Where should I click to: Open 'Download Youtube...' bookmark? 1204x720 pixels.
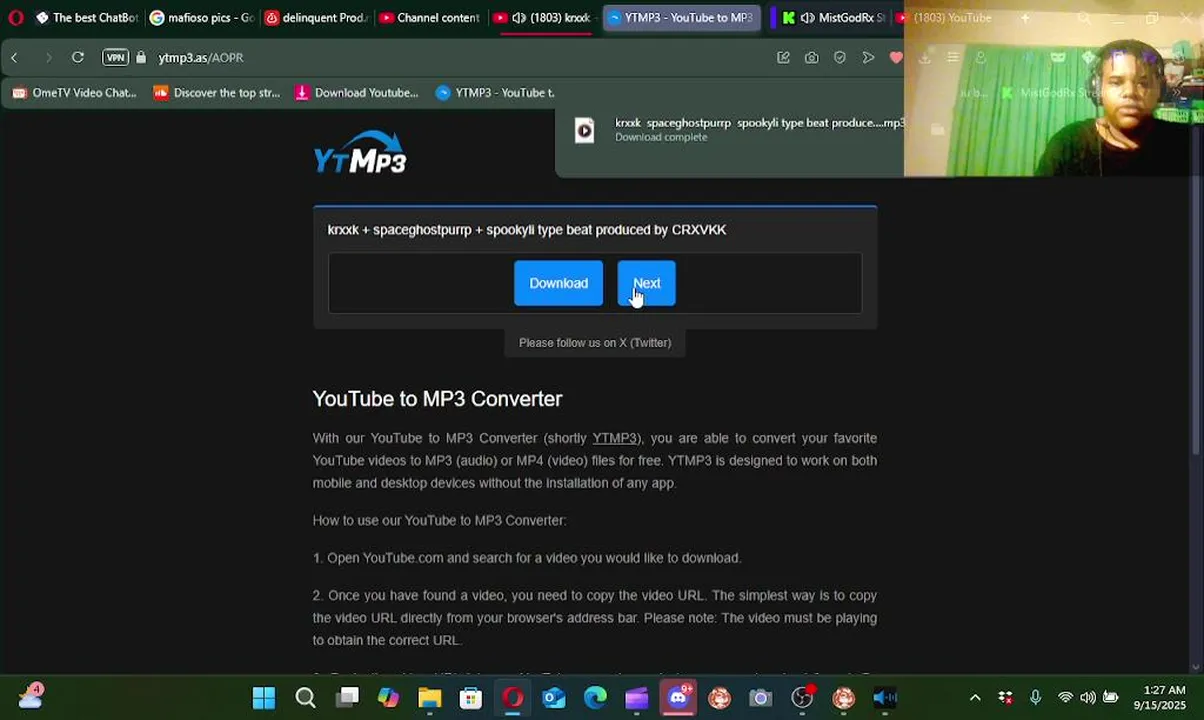tap(357, 93)
